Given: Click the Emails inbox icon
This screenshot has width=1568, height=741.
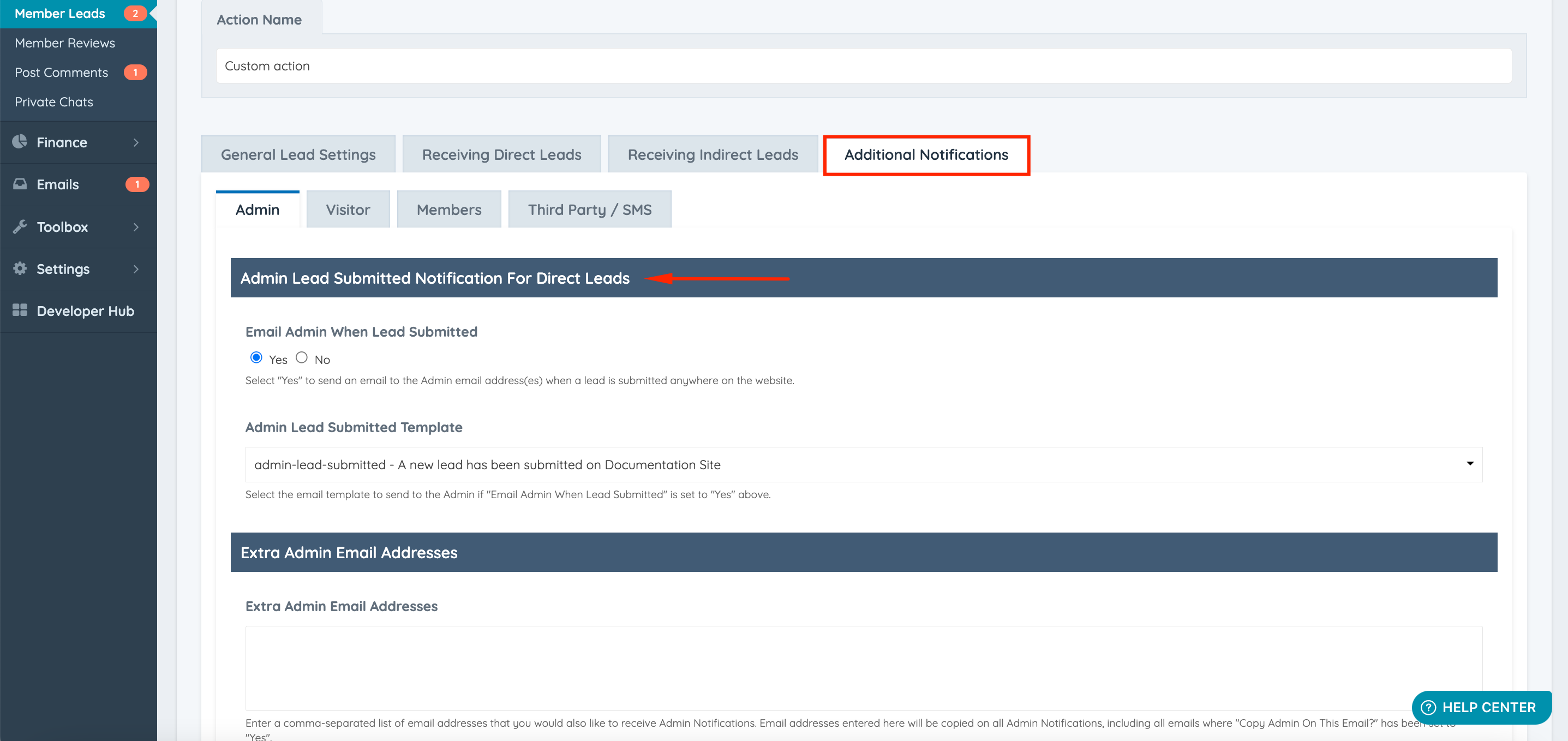Looking at the screenshot, I should click(x=20, y=184).
